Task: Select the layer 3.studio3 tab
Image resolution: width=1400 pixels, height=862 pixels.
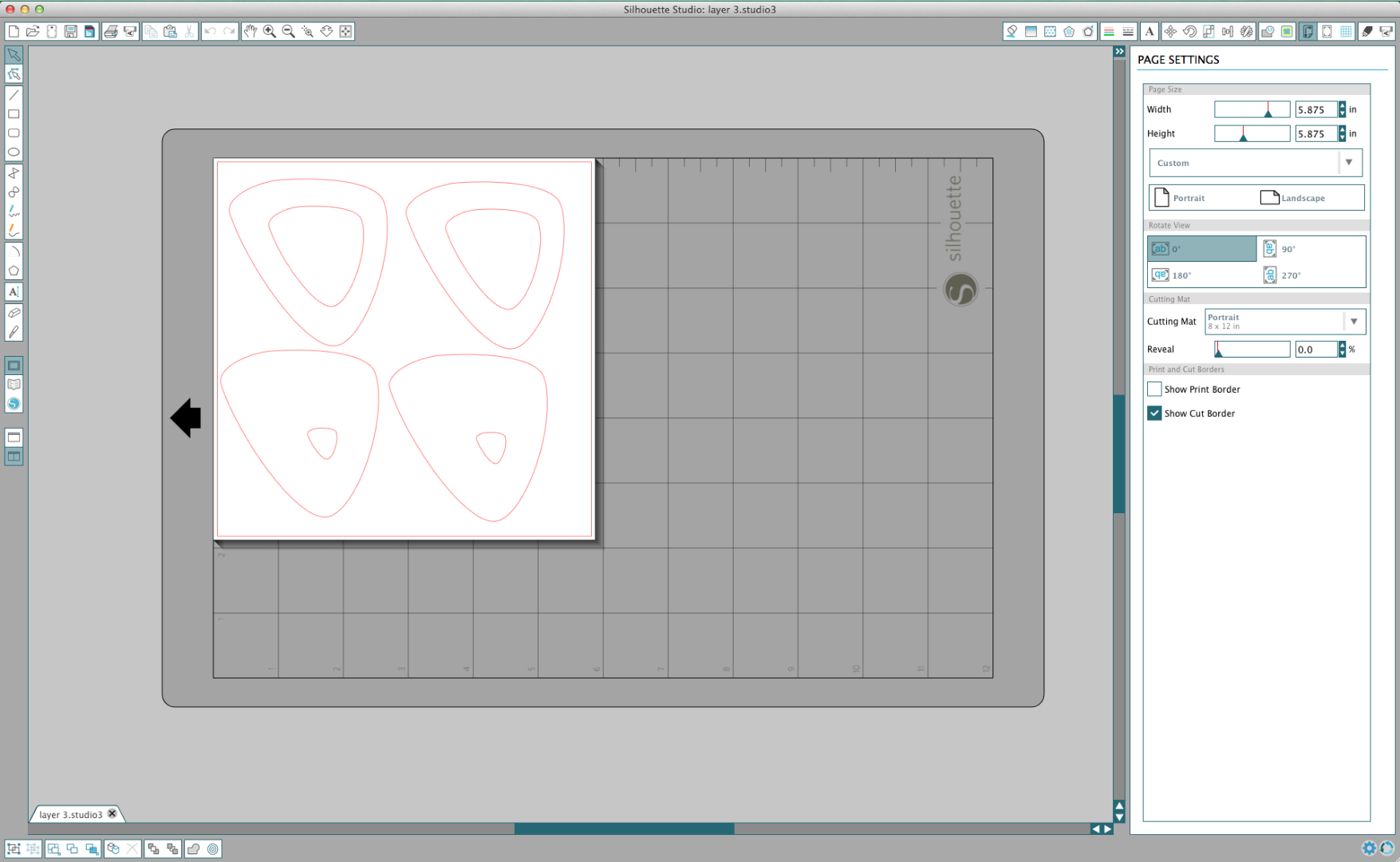Action: 70,814
